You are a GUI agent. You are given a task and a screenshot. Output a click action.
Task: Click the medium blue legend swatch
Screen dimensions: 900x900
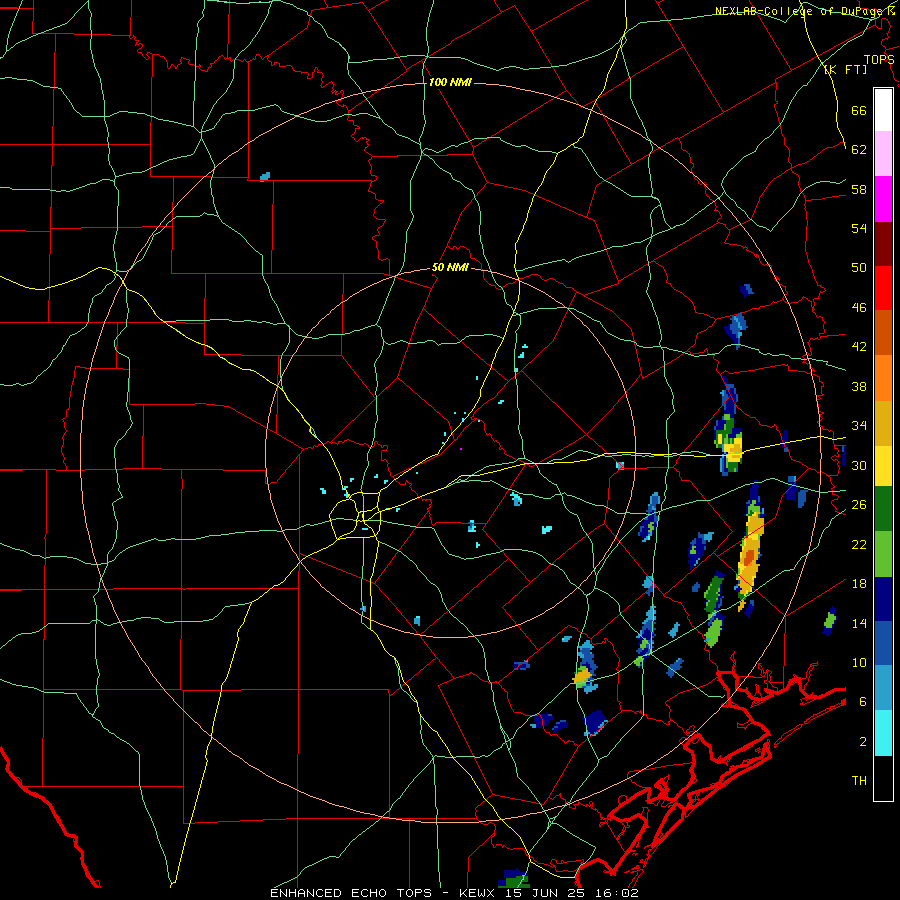point(883,643)
